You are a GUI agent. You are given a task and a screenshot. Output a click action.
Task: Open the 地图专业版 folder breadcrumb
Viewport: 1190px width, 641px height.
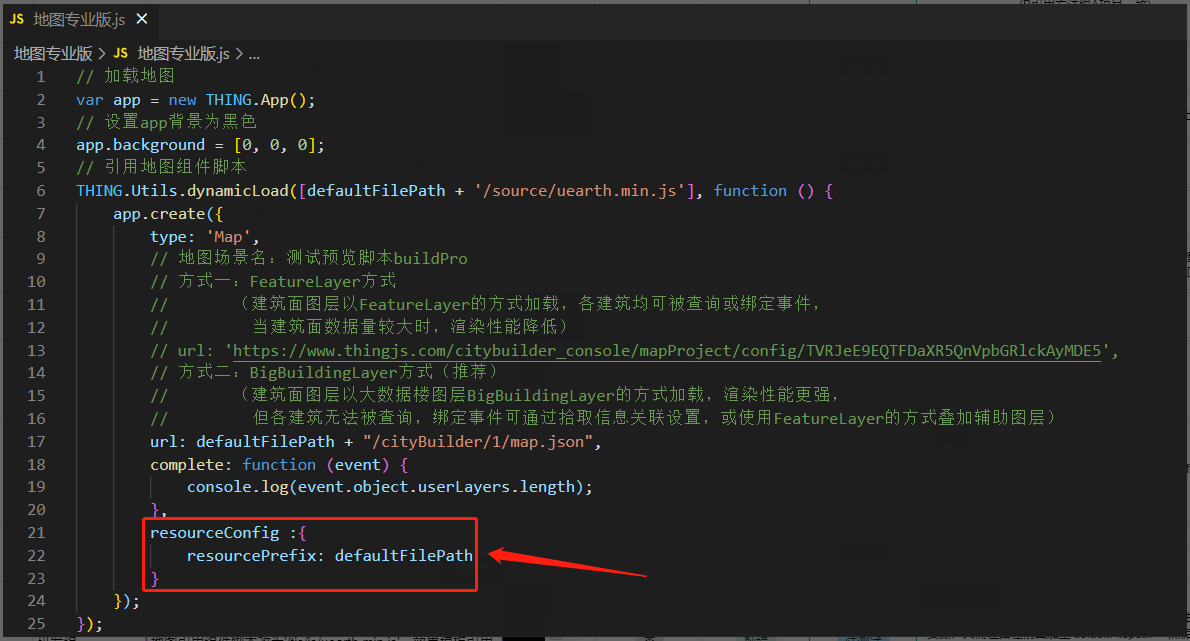[52, 54]
